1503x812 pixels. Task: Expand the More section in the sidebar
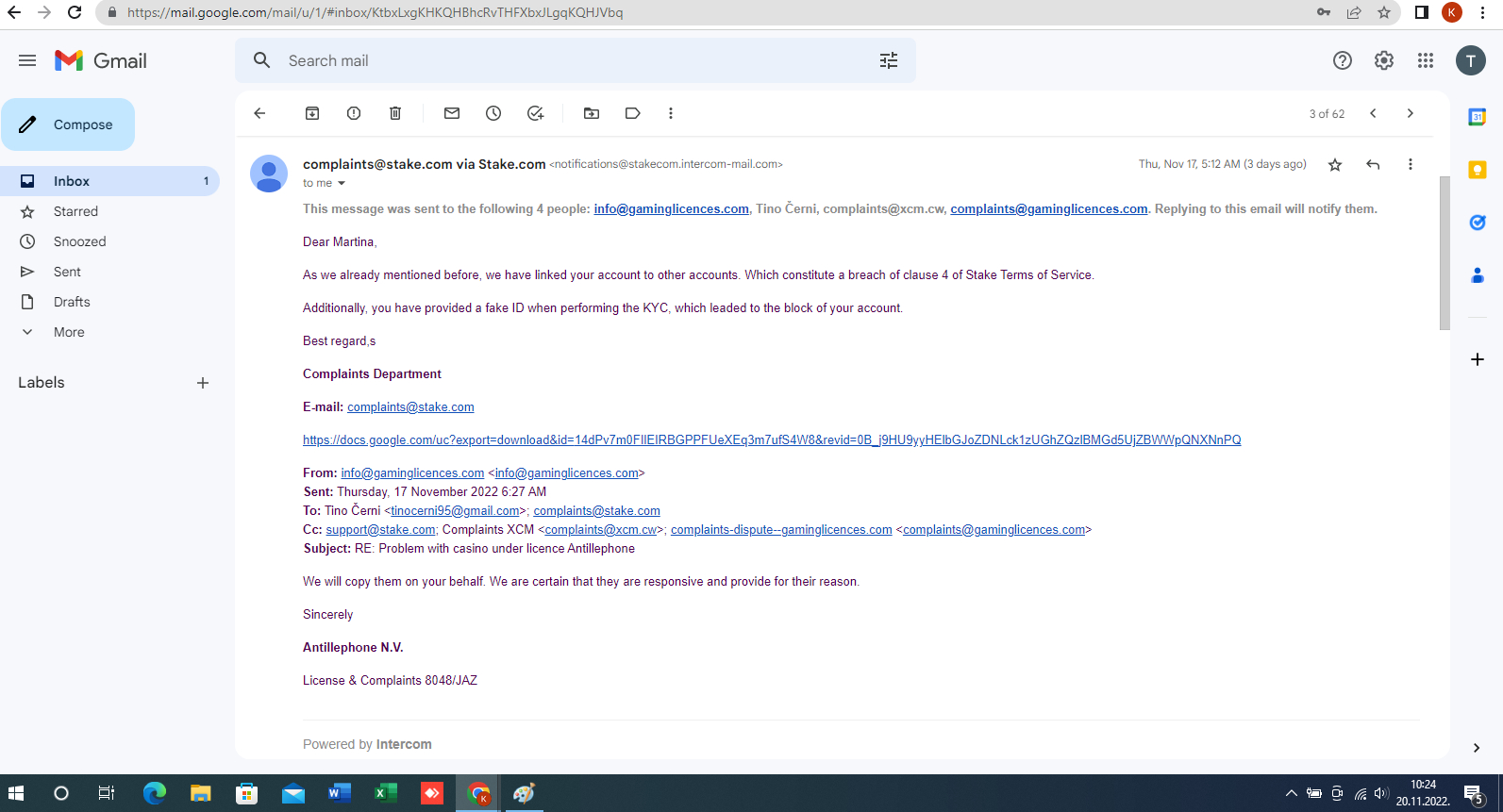pos(69,332)
